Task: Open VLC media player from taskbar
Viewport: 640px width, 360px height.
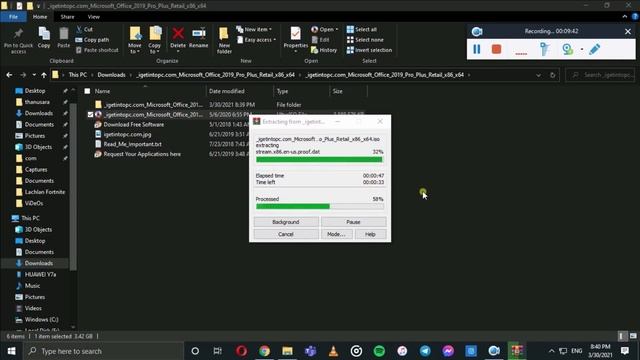Action: [x=333, y=351]
